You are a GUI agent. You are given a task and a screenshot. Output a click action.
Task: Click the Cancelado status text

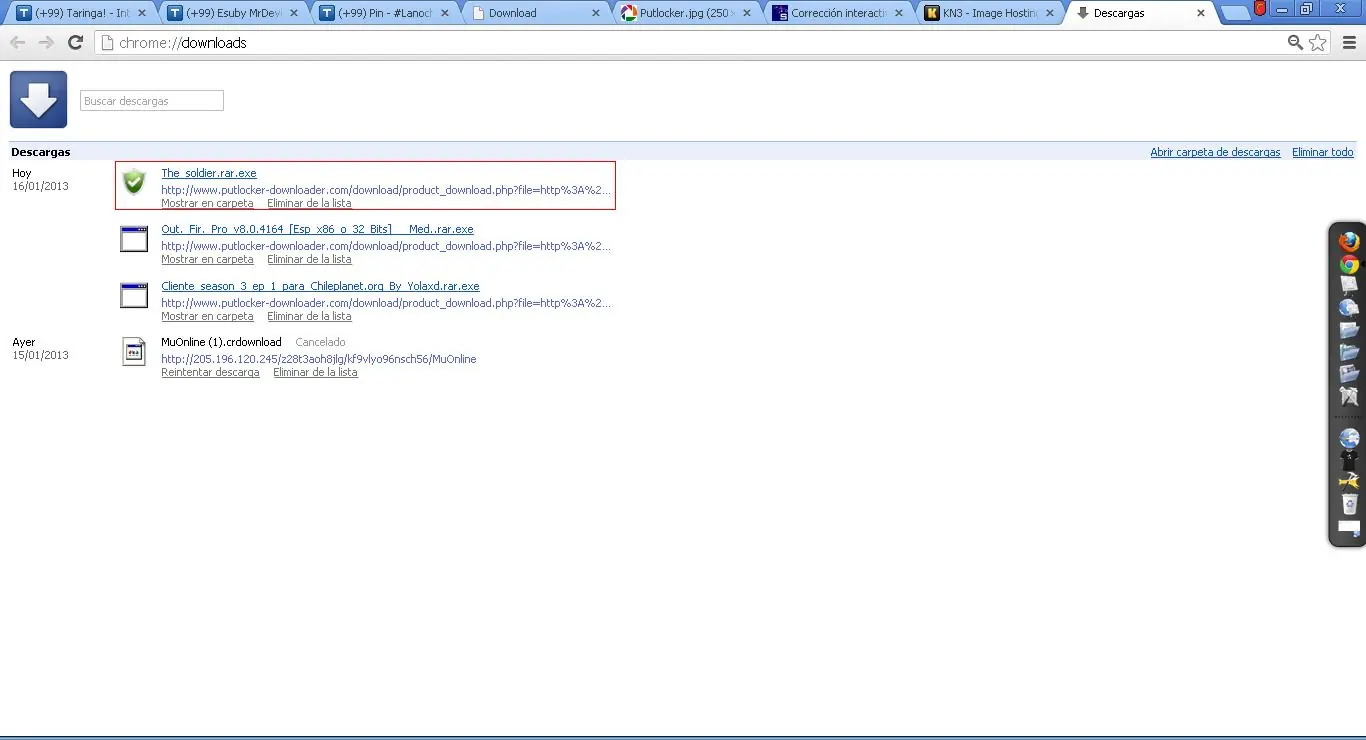pos(320,342)
